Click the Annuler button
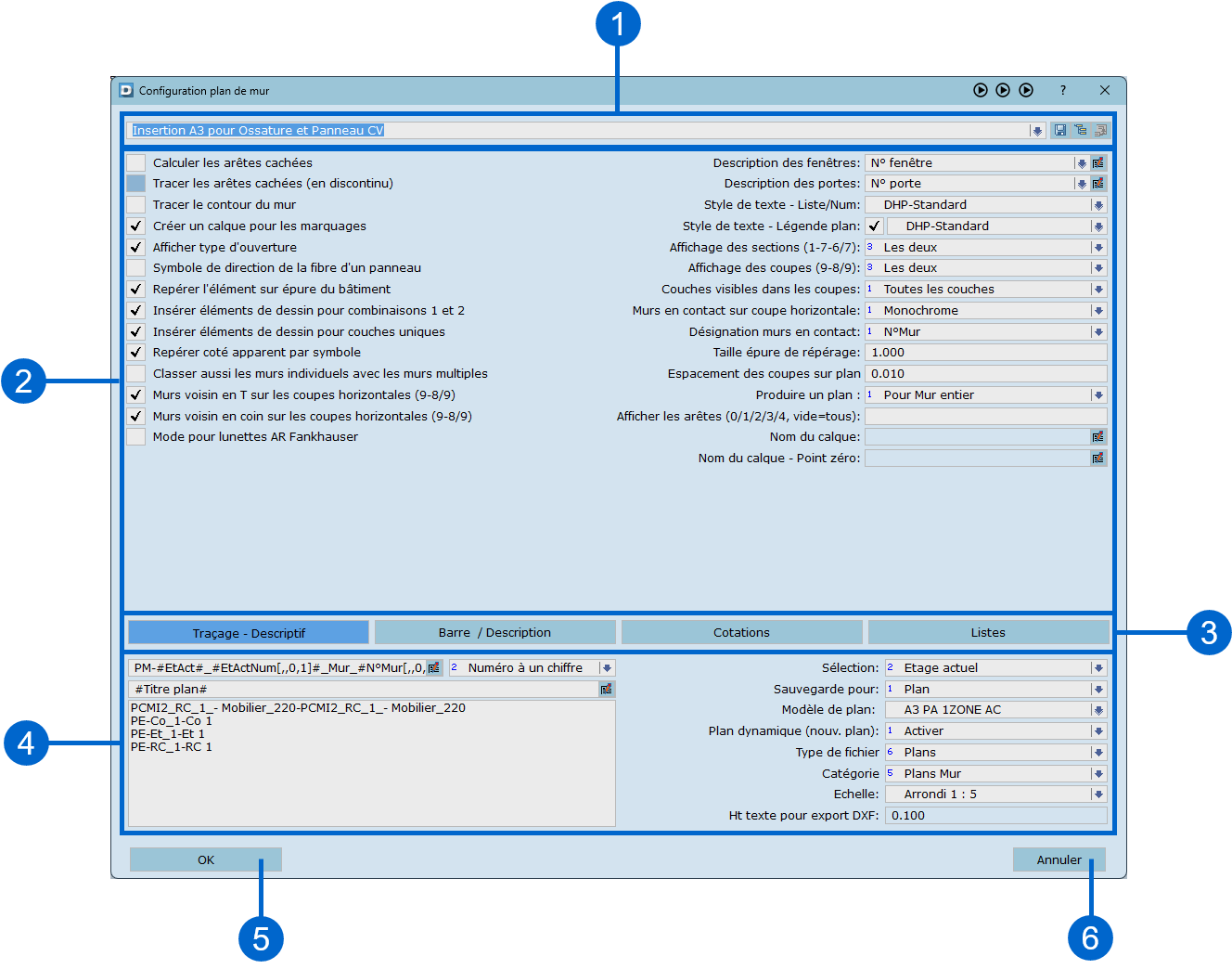Image resolution: width=1232 pixels, height=969 pixels. click(1059, 860)
